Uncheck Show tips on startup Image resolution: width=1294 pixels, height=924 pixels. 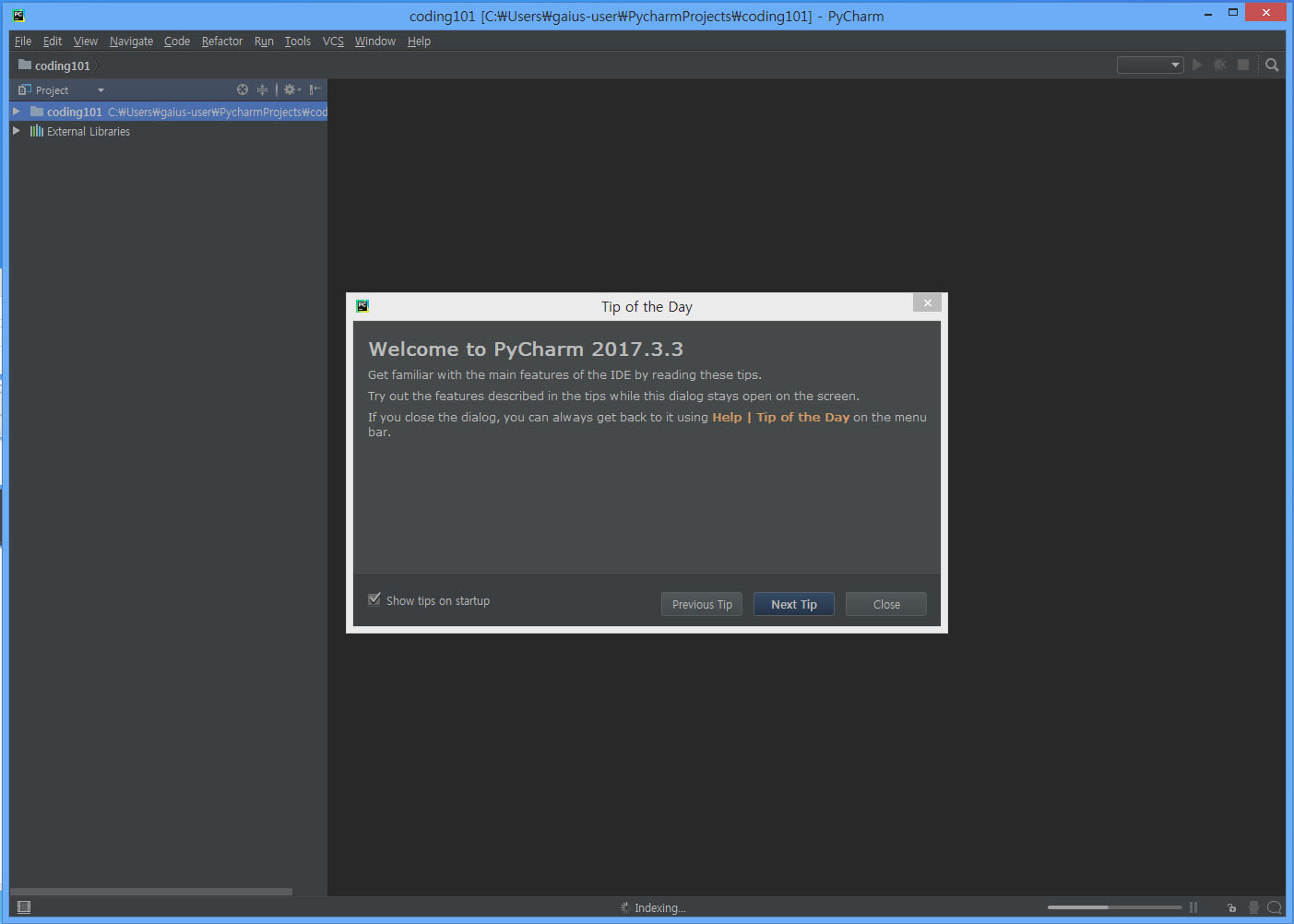click(x=374, y=599)
